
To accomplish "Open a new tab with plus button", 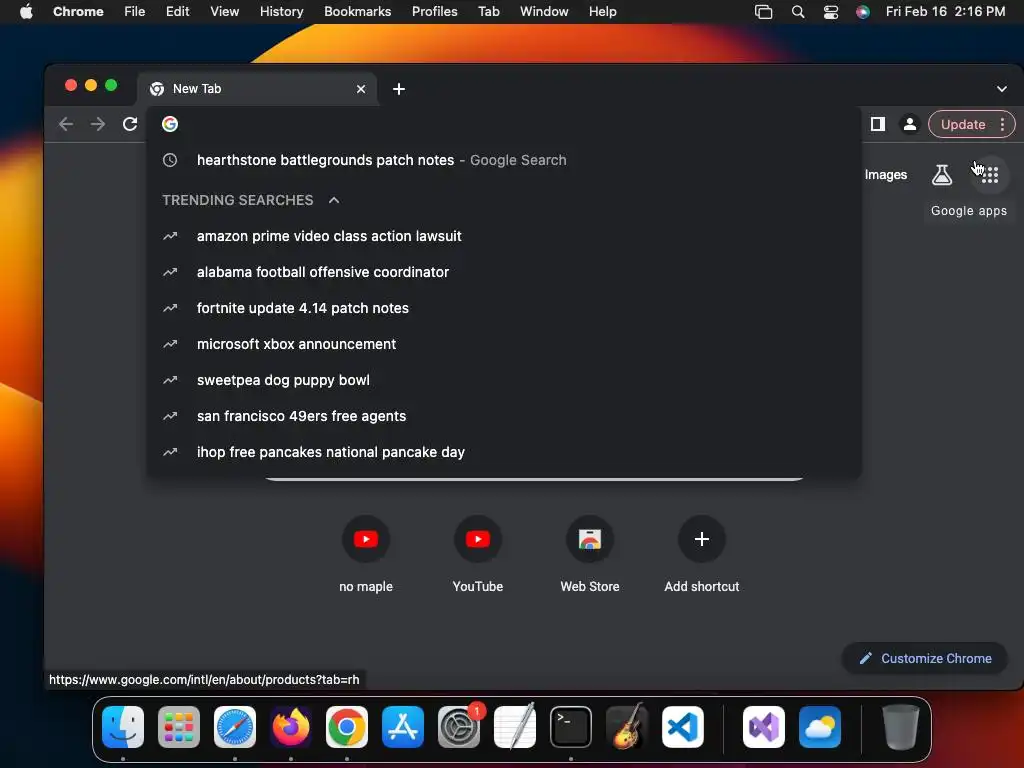I will [399, 89].
